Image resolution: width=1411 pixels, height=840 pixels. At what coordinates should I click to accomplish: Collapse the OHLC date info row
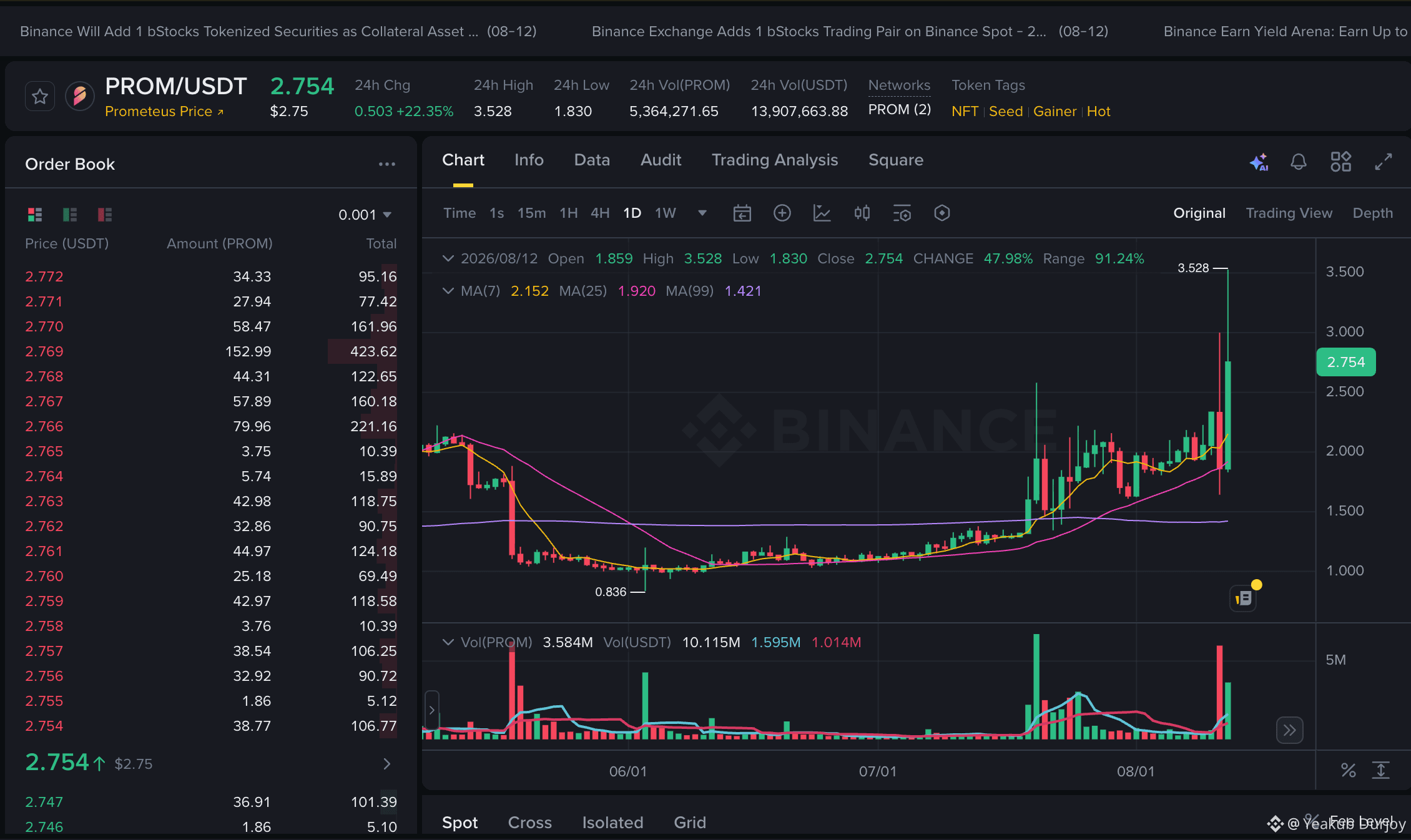coord(448,258)
